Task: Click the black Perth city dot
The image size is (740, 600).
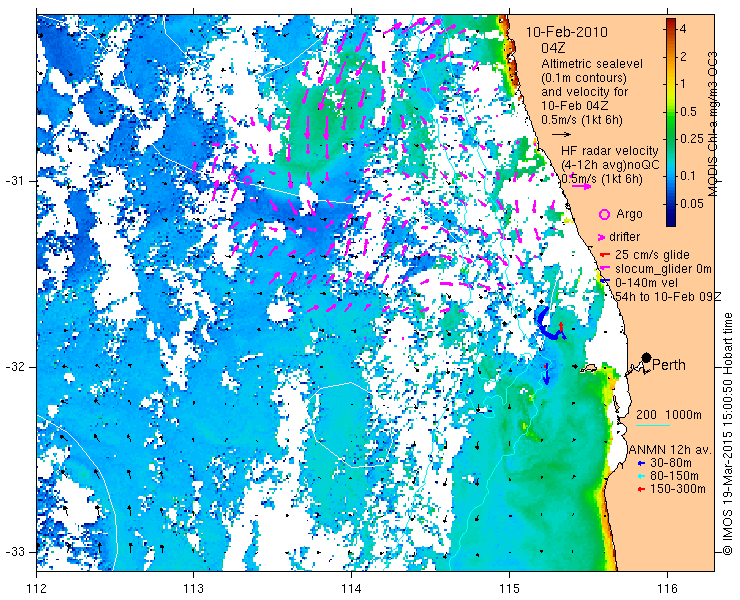Action: point(647,357)
